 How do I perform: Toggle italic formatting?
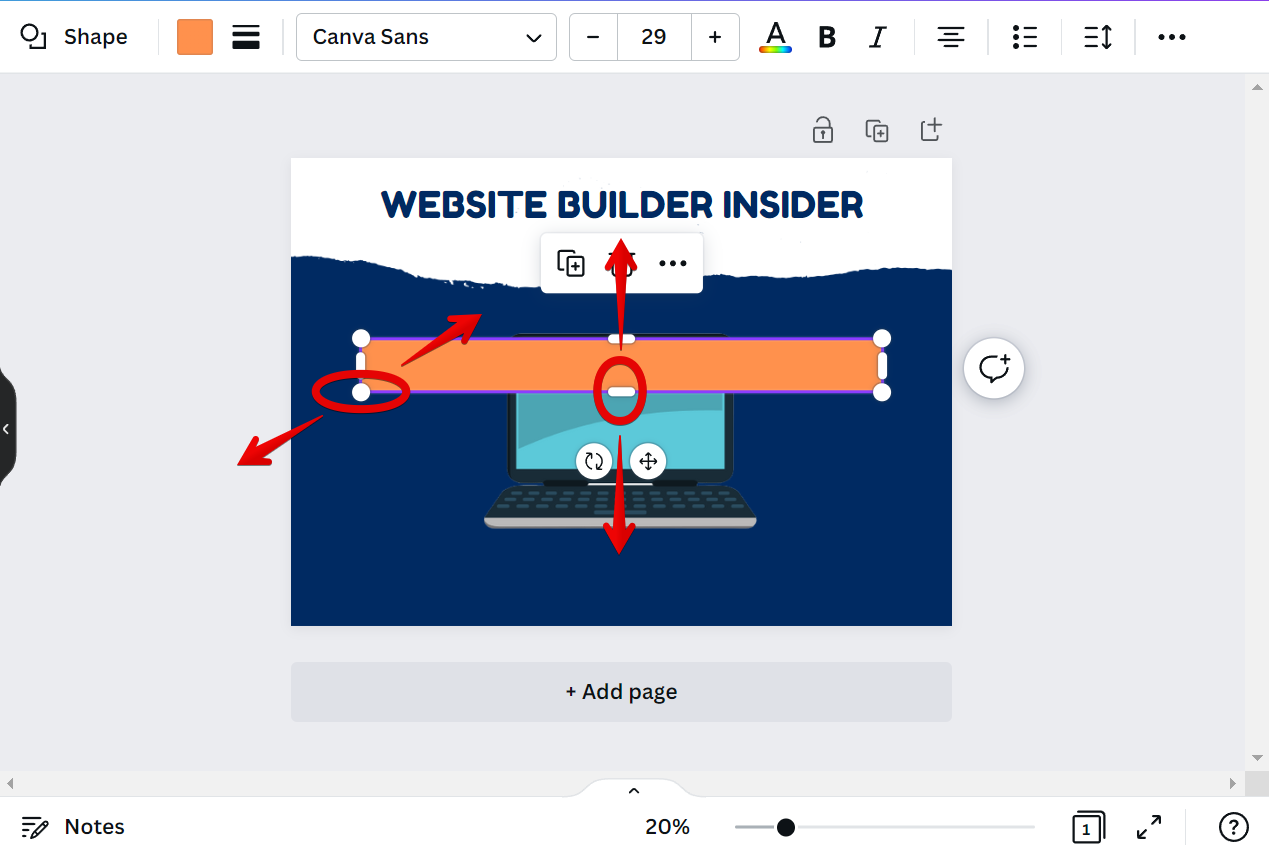pyautogui.click(x=878, y=37)
